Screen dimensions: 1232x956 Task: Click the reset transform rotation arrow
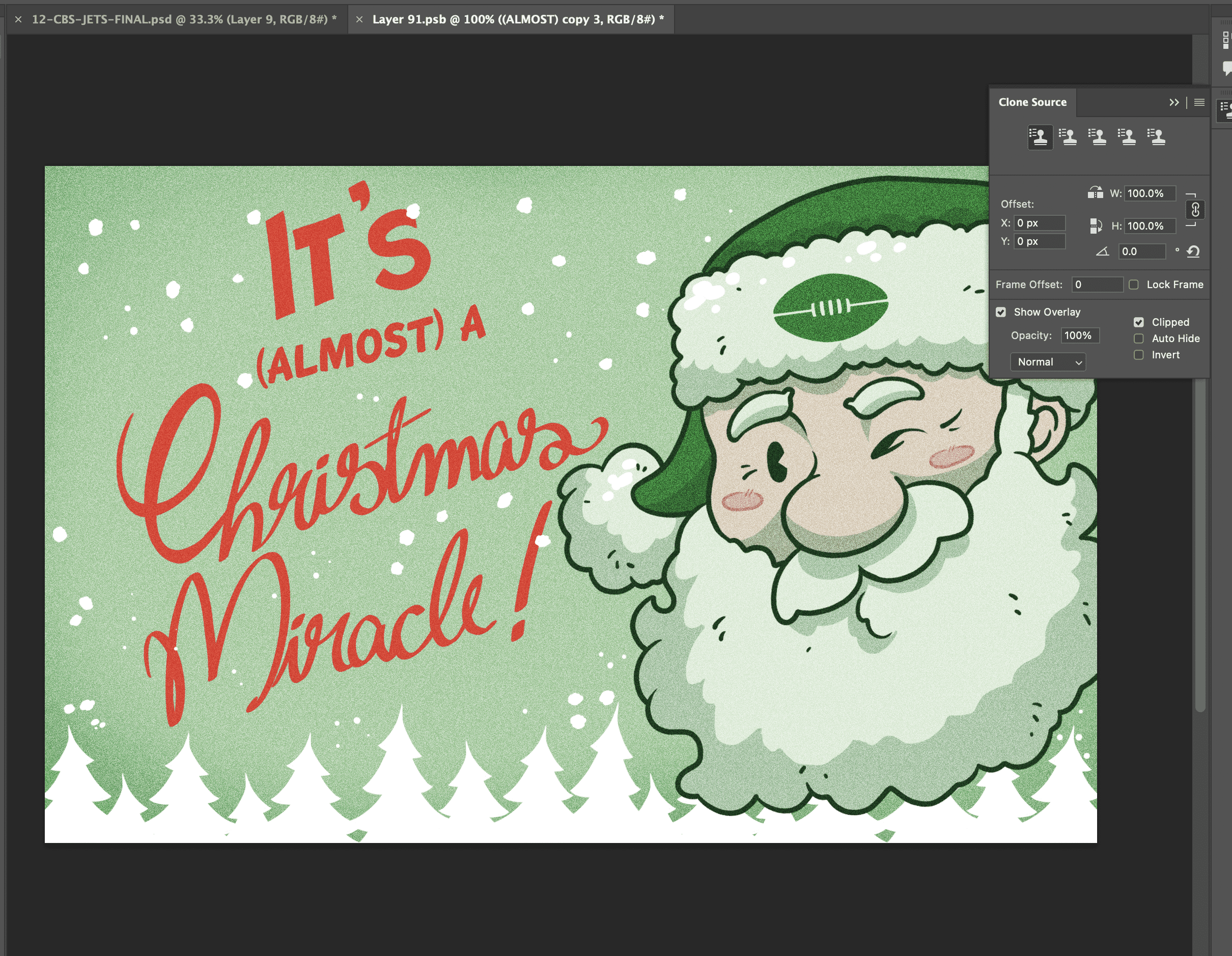[x=1193, y=251]
